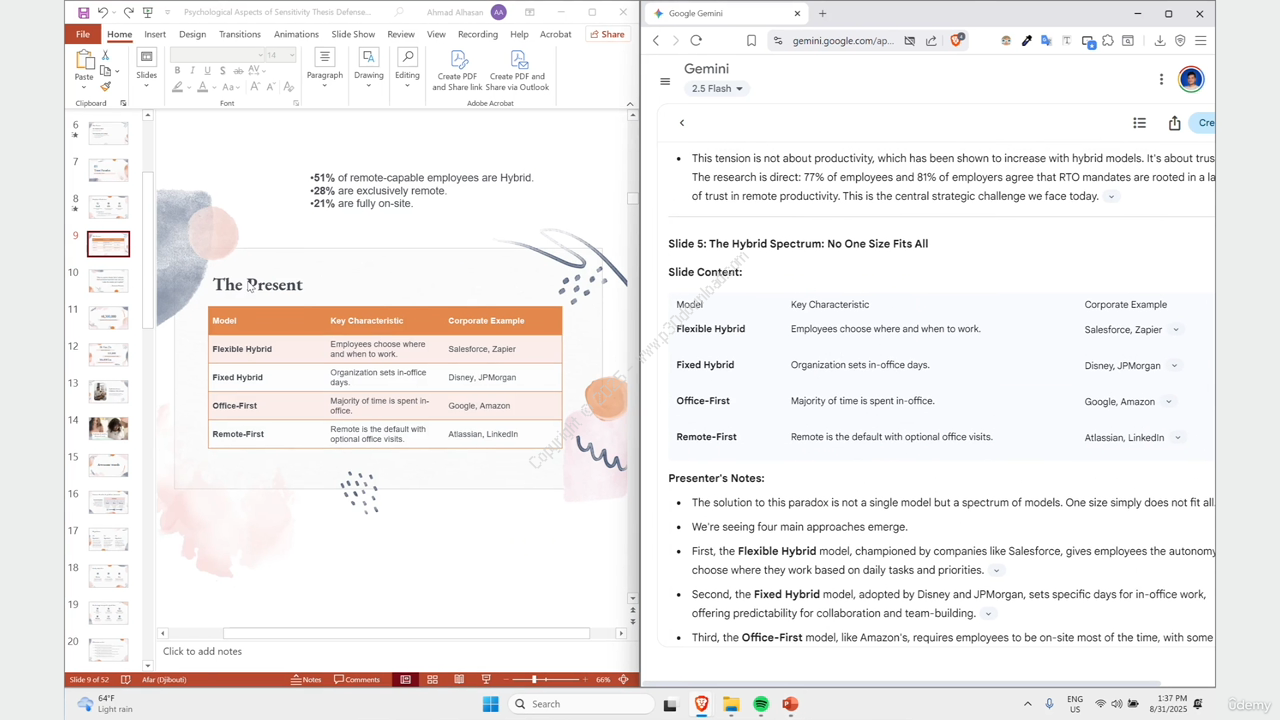Click the Format Painter brush icon
Viewport: 1280px width, 720px height.
105,87
